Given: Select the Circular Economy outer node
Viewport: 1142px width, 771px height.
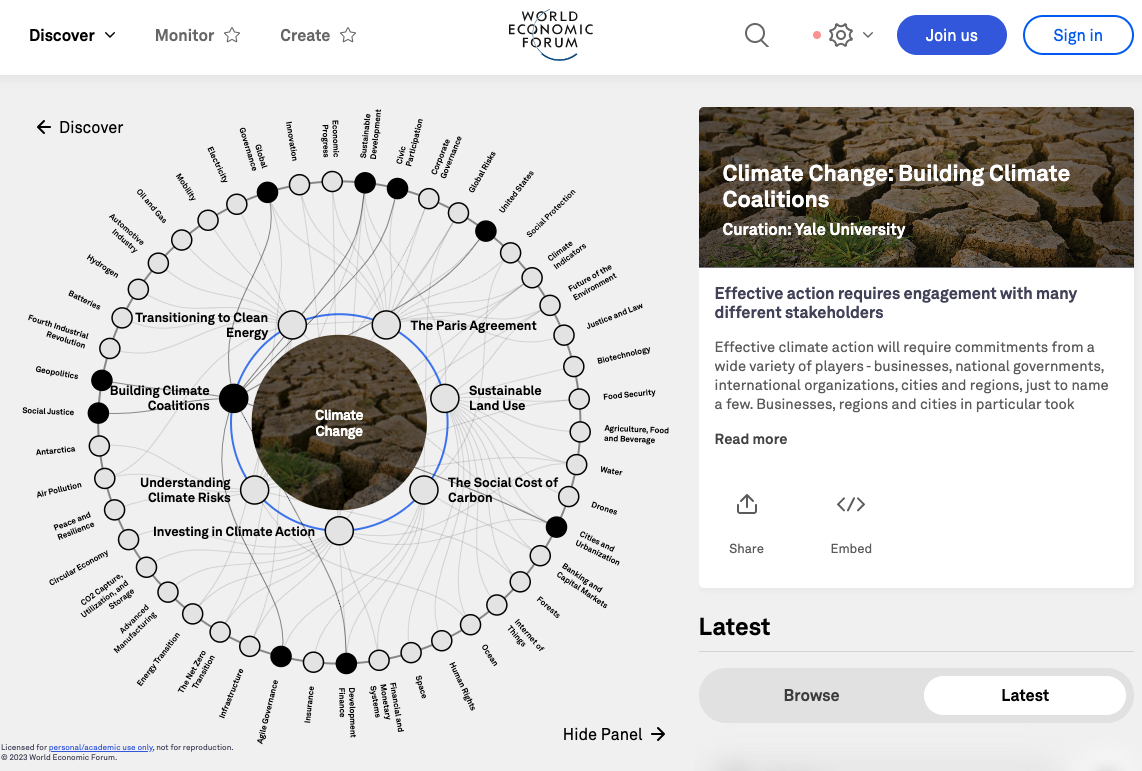Looking at the screenshot, I should [128, 539].
